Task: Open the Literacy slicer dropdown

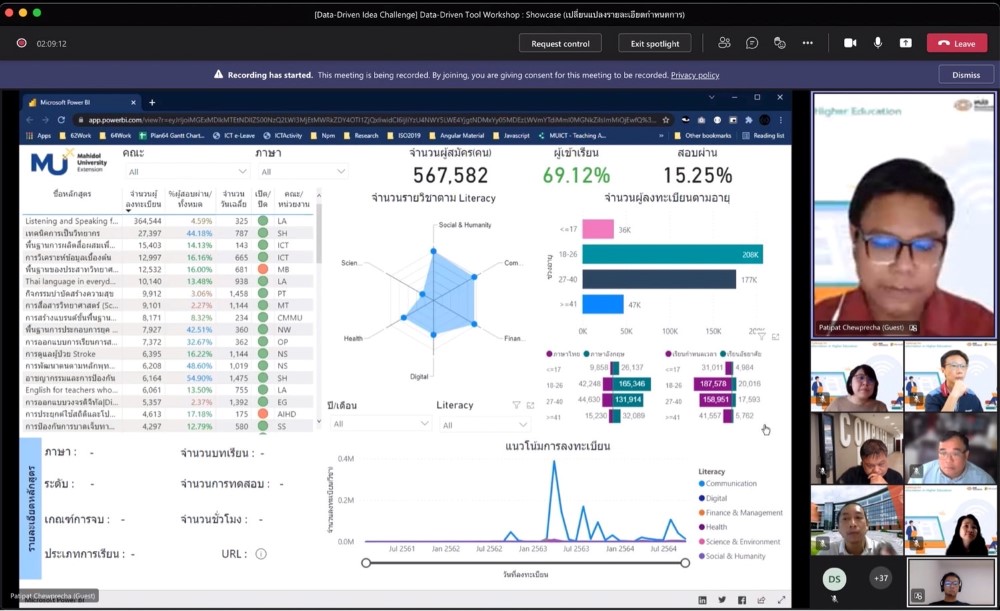Action: (x=485, y=424)
